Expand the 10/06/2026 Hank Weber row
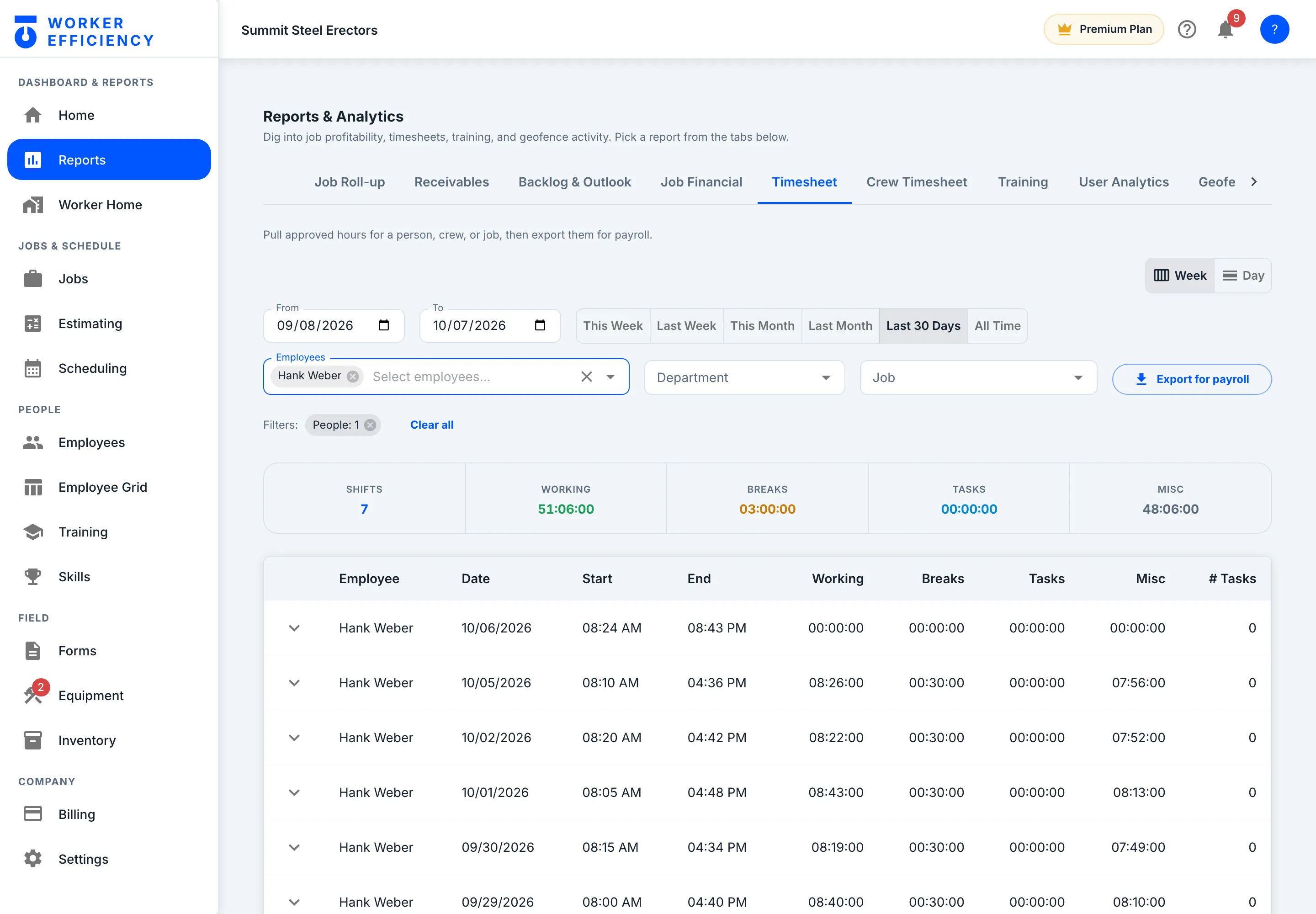The width and height of the screenshot is (1316, 914). 294,628
